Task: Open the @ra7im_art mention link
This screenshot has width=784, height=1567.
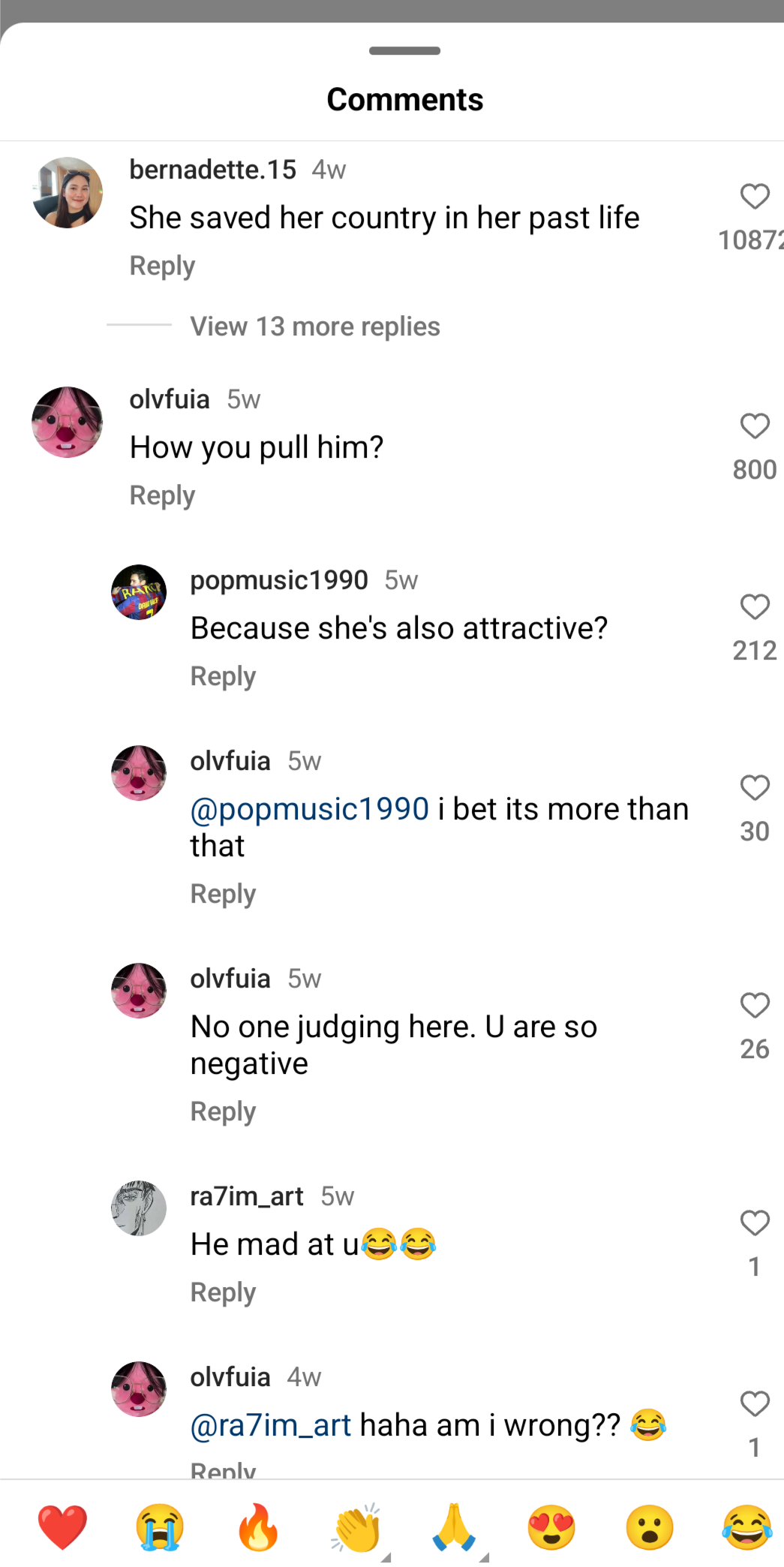Action: click(x=270, y=1425)
